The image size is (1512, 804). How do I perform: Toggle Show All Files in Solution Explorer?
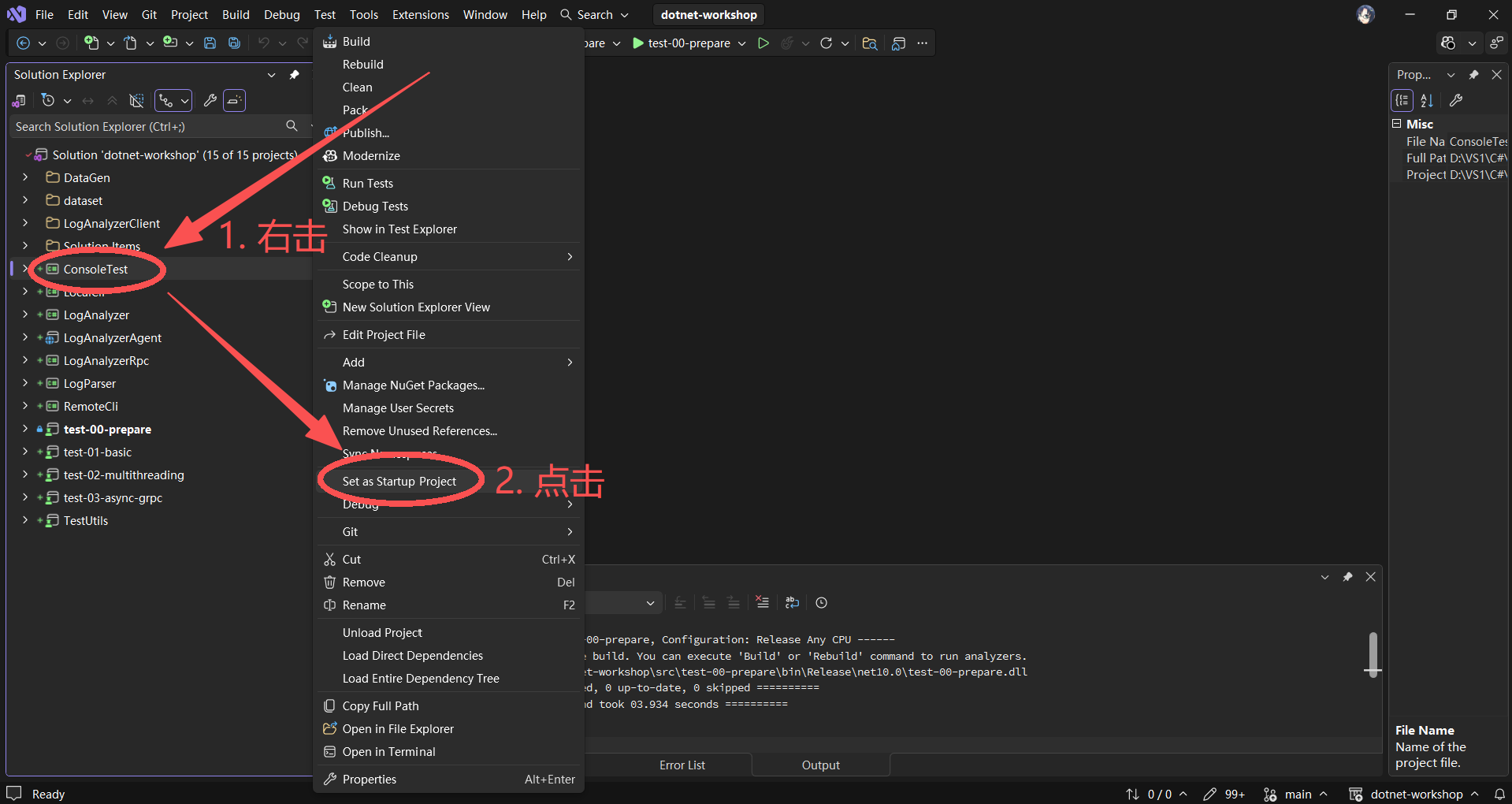coord(136,100)
